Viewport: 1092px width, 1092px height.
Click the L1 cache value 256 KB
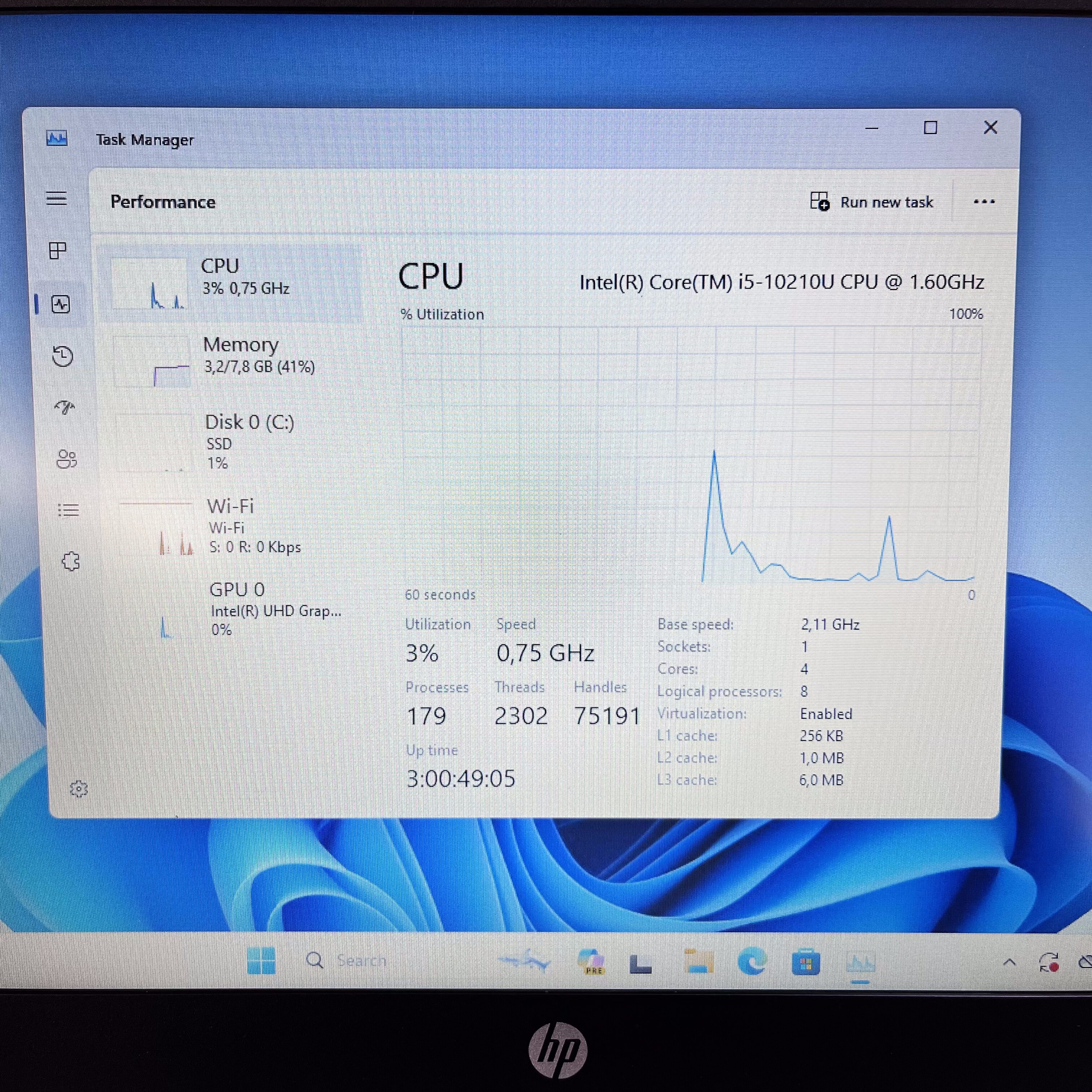821,736
